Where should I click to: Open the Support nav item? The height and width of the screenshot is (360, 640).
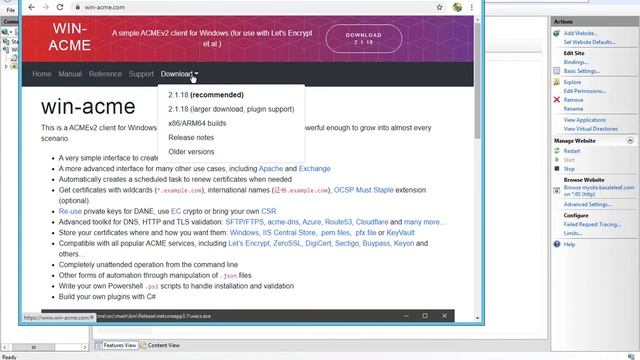coord(141,74)
